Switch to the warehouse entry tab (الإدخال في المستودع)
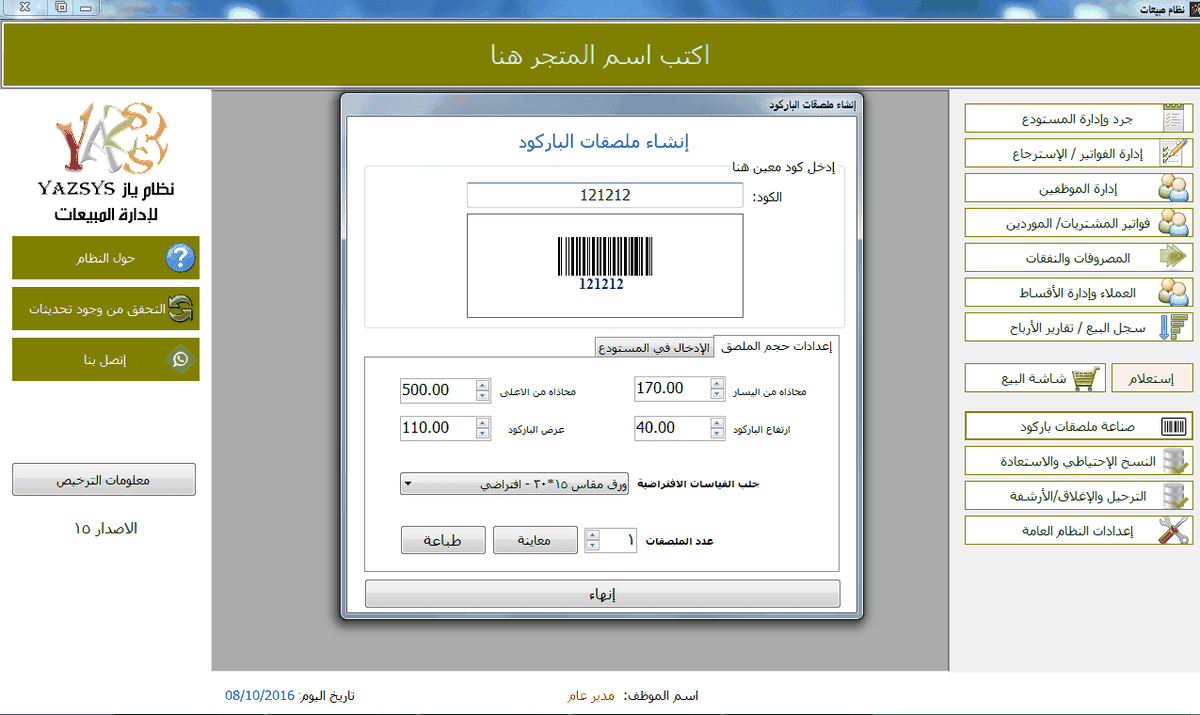The height and width of the screenshot is (715, 1200). click(653, 347)
